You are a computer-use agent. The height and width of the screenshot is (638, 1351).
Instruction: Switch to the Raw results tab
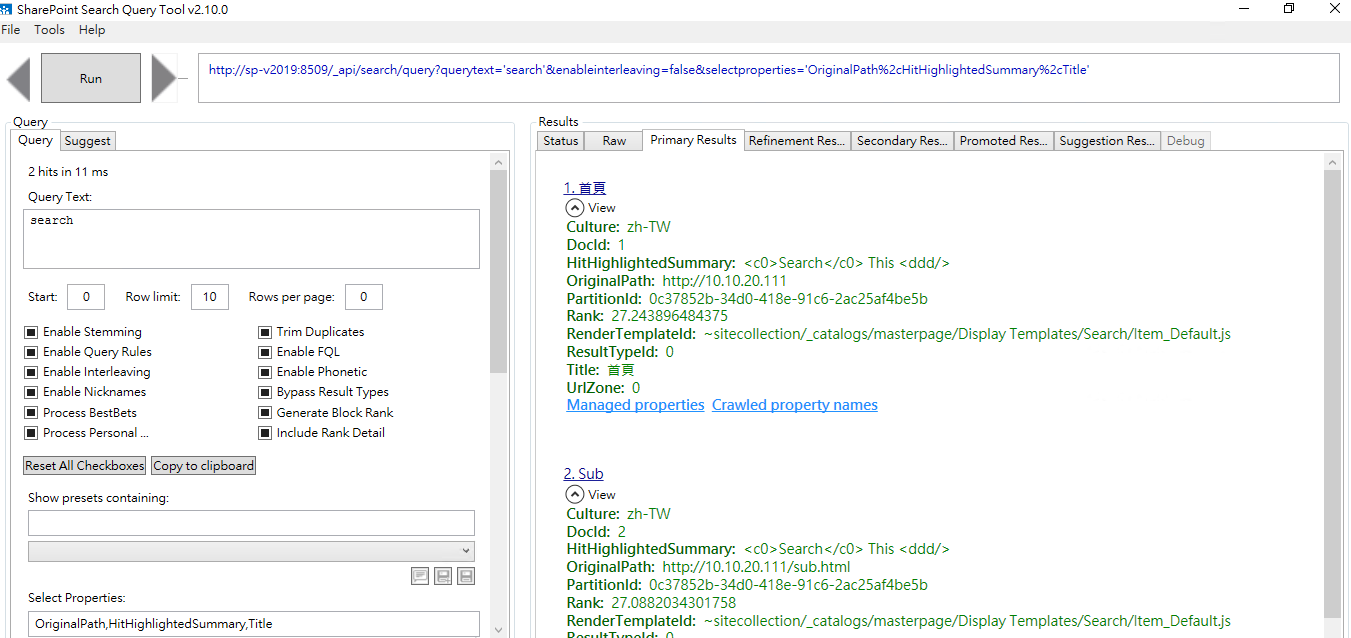coord(612,140)
